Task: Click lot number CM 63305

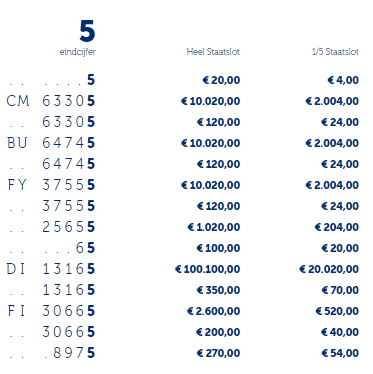Action: coord(51,101)
